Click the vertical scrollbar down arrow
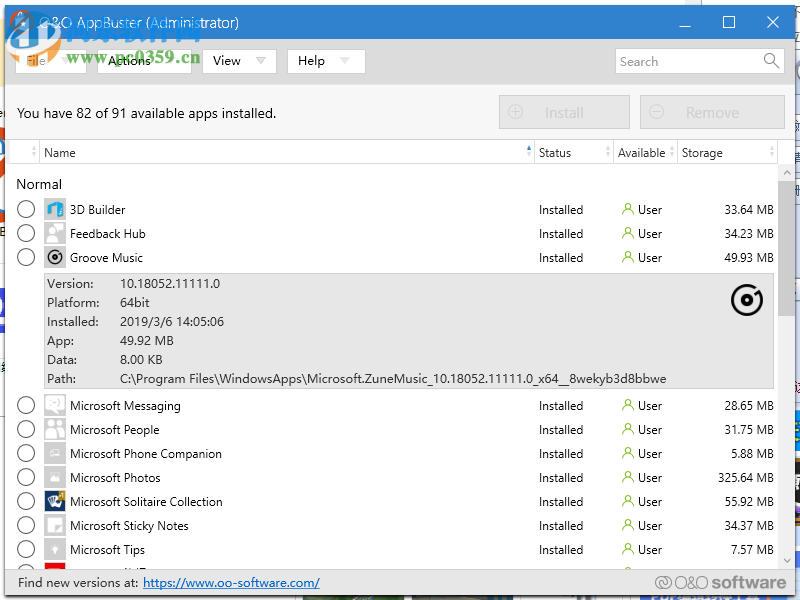Viewport: 800px width, 600px height. coord(787,560)
